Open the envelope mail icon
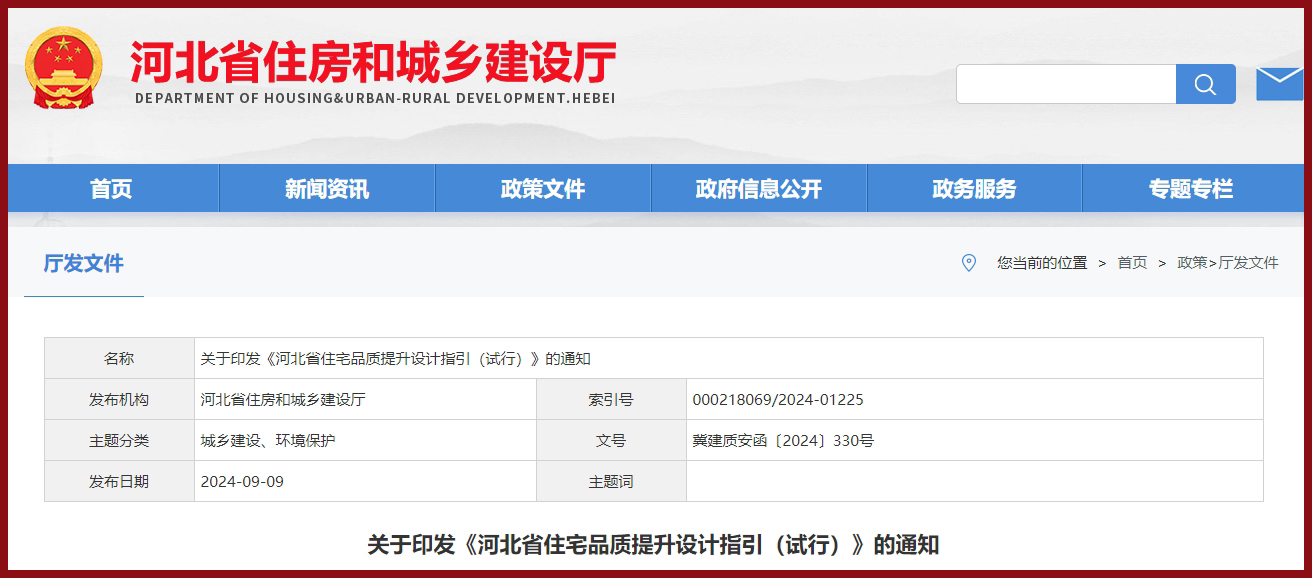 (x=1279, y=84)
